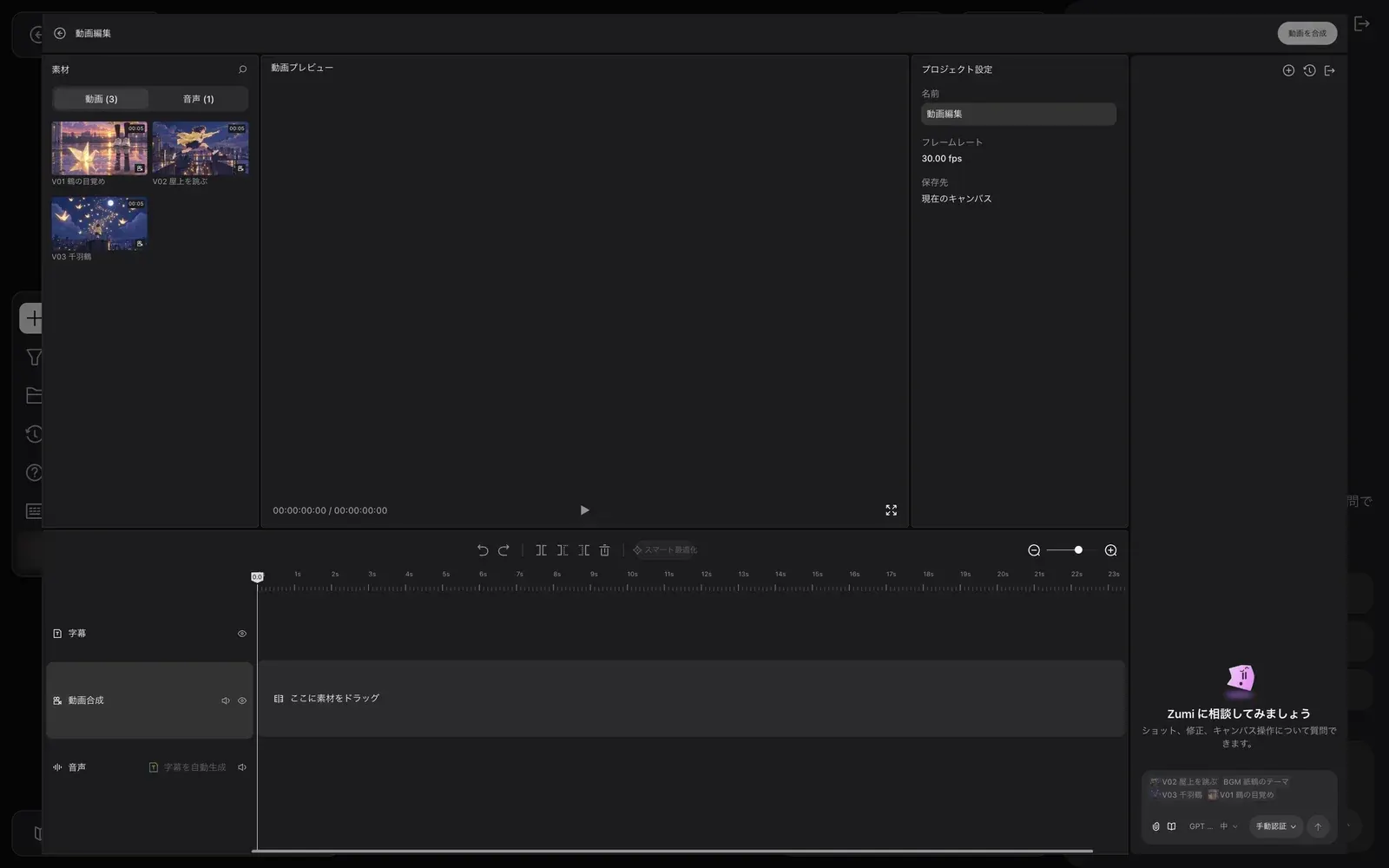The width and height of the screenshot is (1389, 868).
Task: Expand the 手動認証 dropdown
Action: click(1275, 826)
